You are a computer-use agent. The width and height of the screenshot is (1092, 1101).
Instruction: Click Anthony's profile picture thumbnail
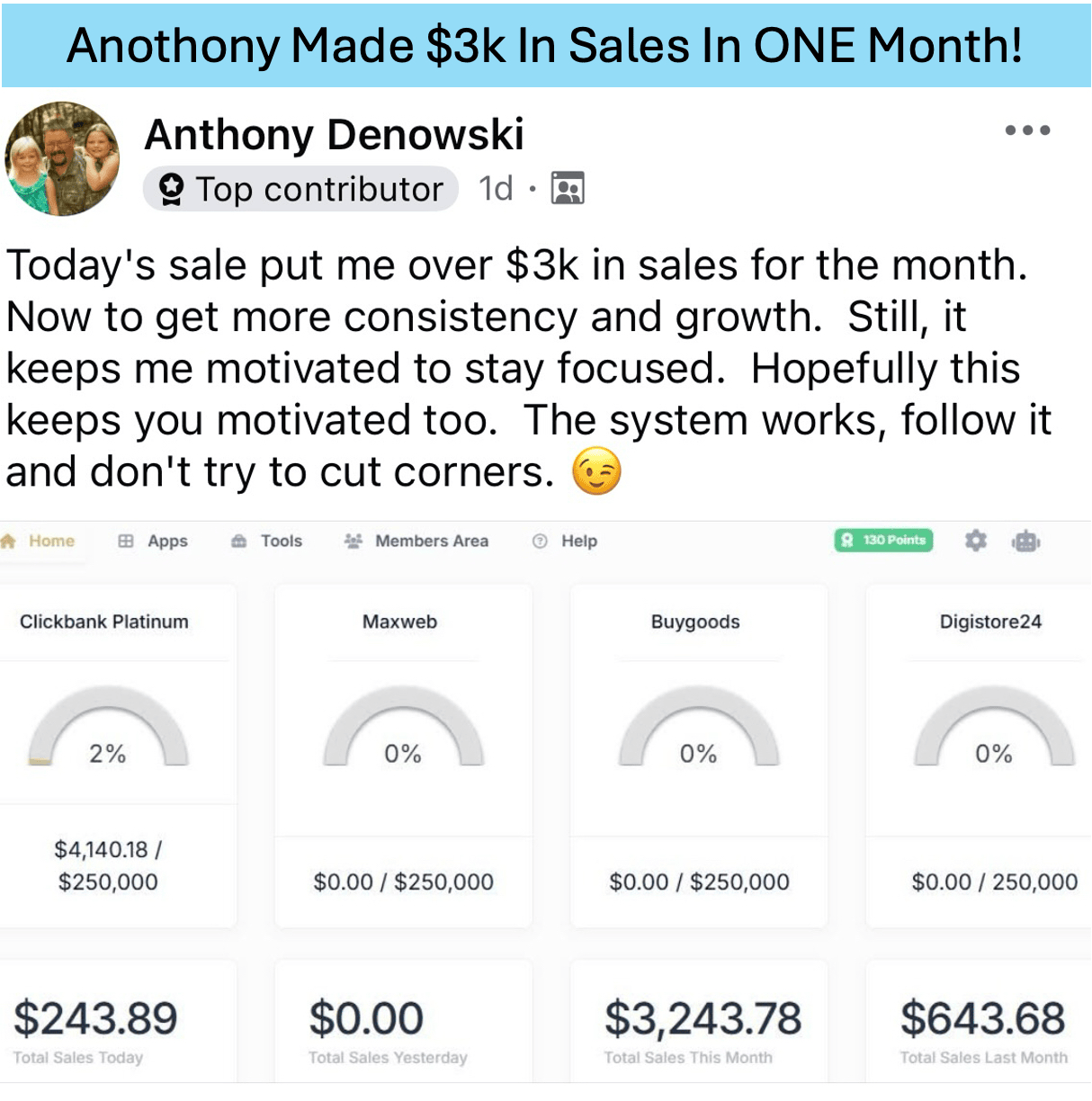click(63, 159)
